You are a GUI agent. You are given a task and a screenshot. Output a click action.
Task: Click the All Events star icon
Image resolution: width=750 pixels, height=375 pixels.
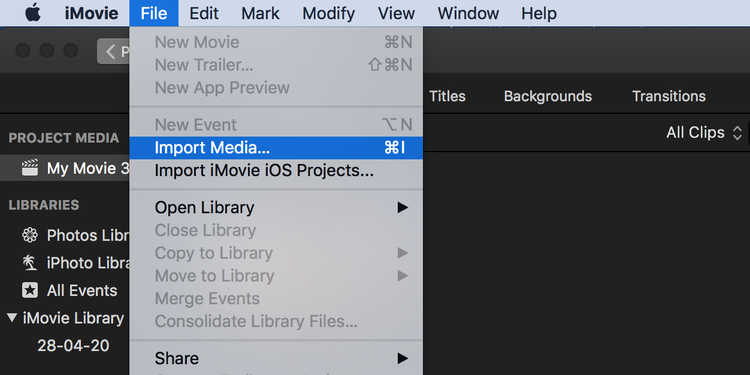[30, 290]
